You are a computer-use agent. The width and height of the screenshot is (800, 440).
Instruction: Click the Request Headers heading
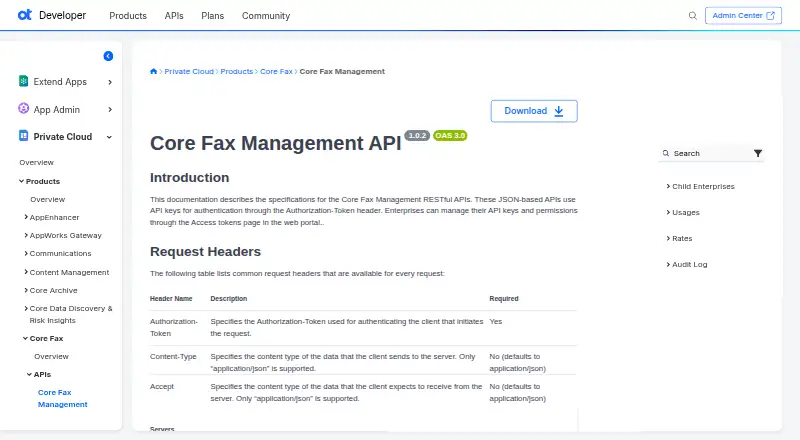pos(205,252)
